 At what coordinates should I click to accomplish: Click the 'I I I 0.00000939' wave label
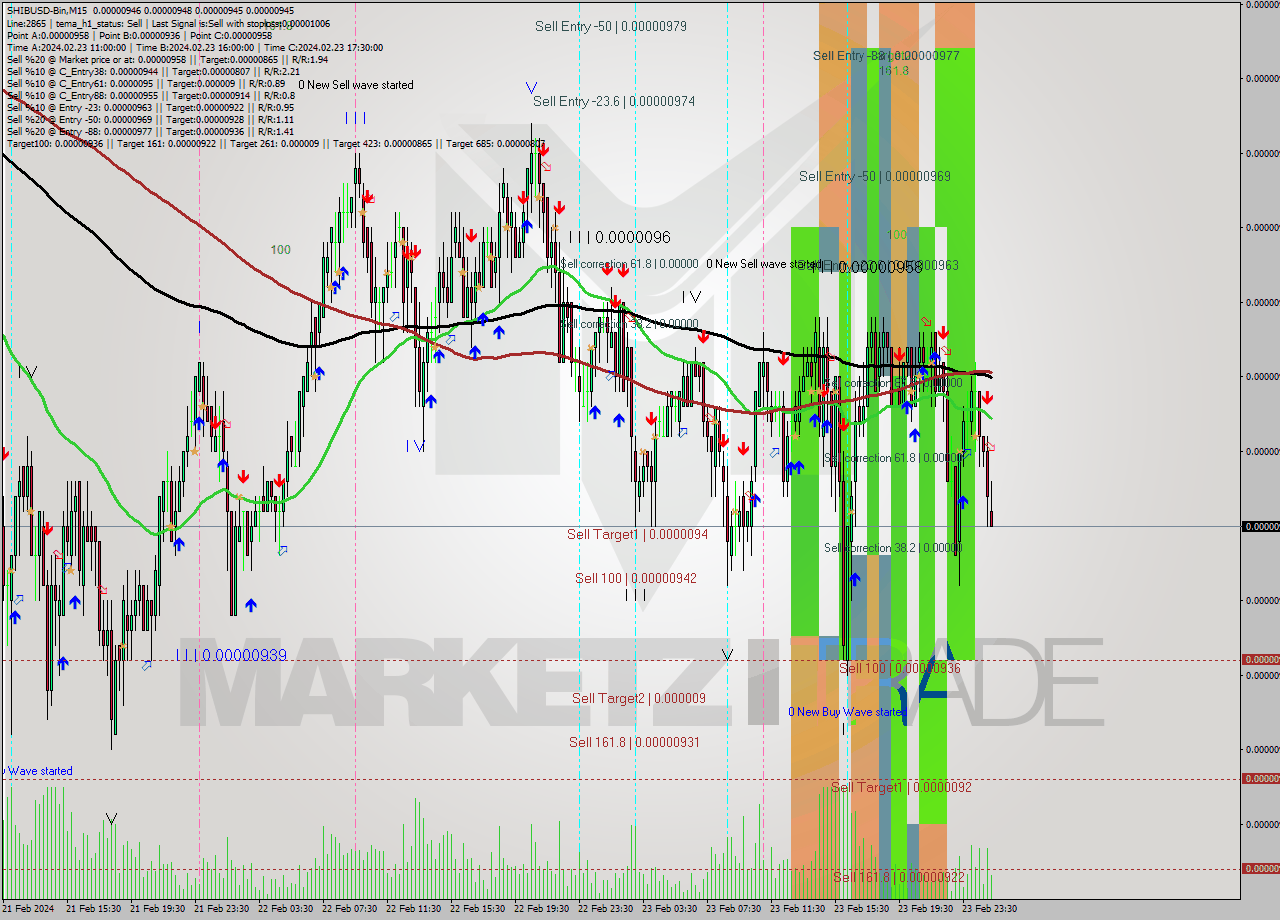tap(231, 656)
